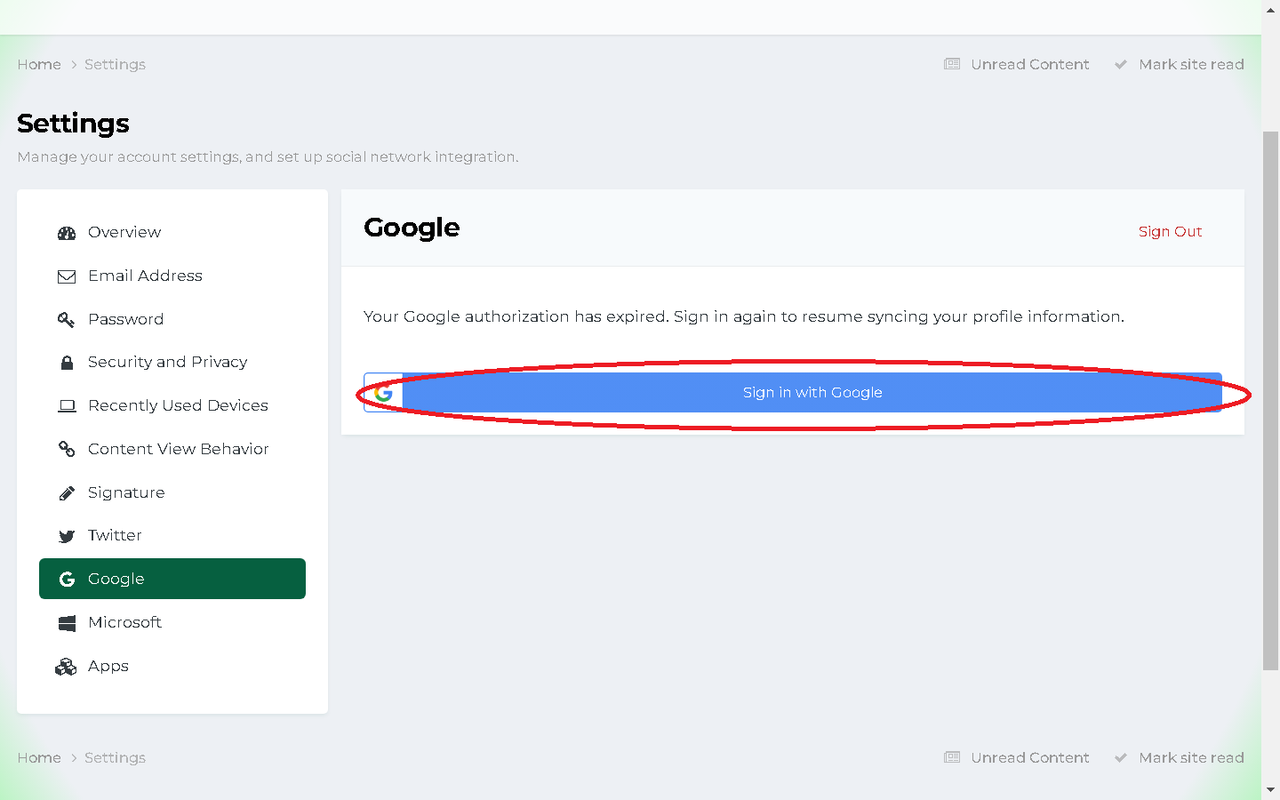Open the Overview dashboard icon in sidebar
Image resolution: width=1280 pixels, height=800 pixels.
click(x=67, y=233)
